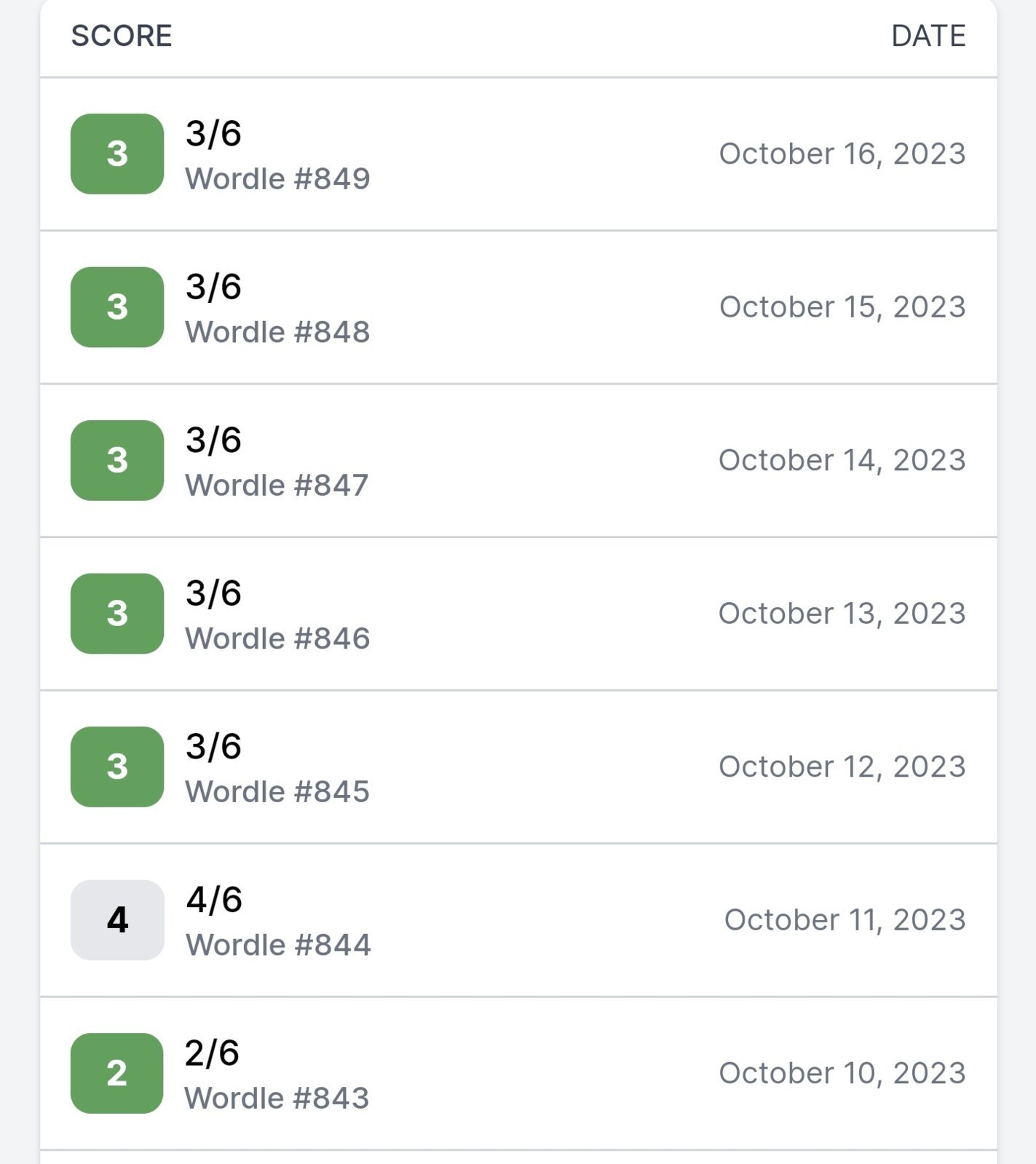Click the DATE column header
This screenshot has height=1164, width=1036.
click(928, 36)
